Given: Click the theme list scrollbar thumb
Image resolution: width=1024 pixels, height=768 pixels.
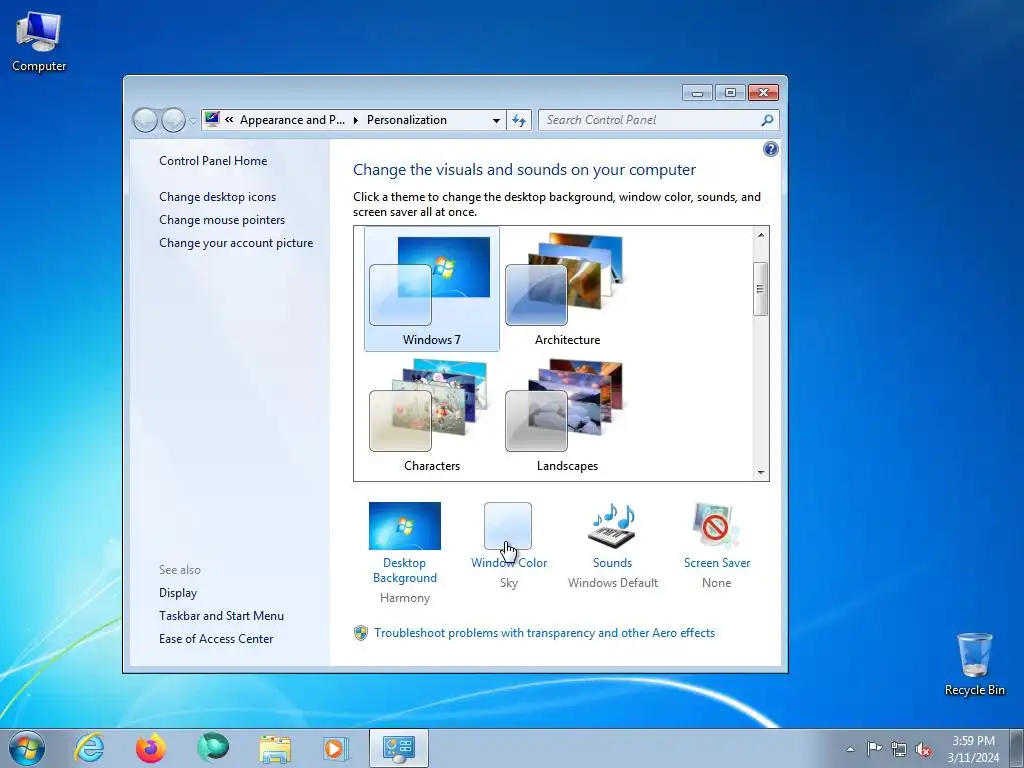Looking at the screenshot, I should pos(761,289).
